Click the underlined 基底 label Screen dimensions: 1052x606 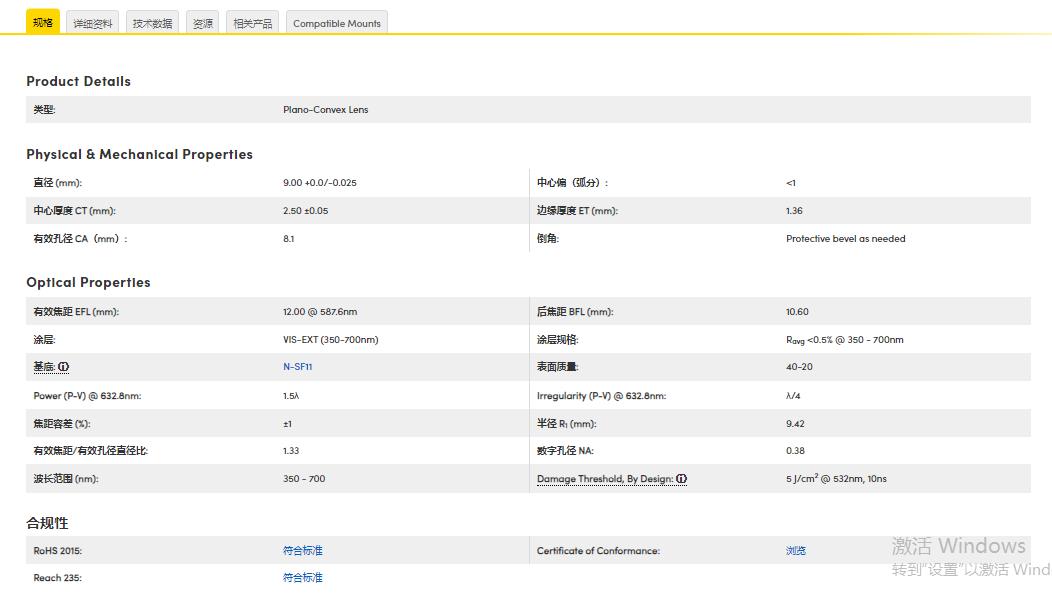click(x=44, y=367)
